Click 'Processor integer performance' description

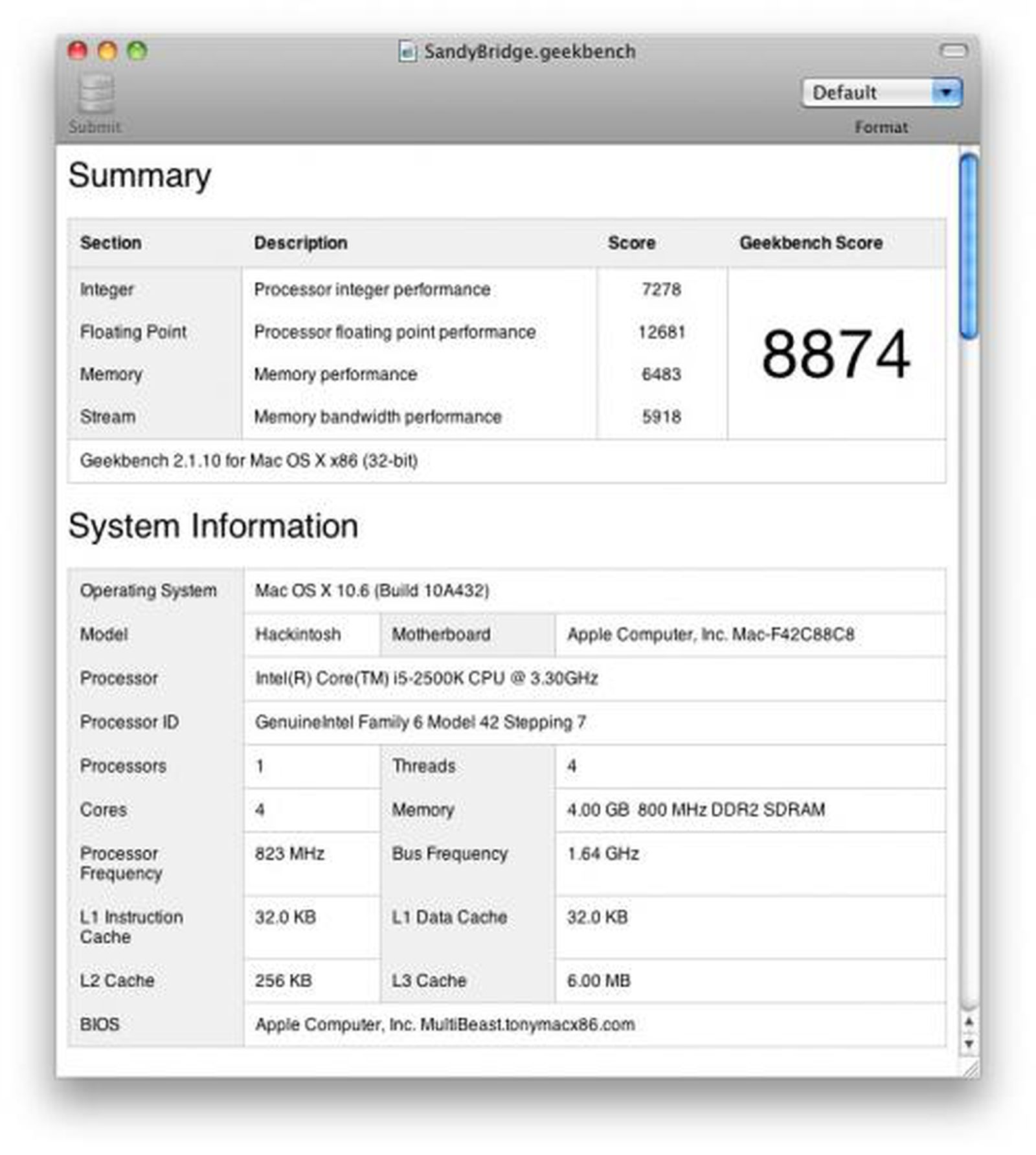[x=372, y=289]
